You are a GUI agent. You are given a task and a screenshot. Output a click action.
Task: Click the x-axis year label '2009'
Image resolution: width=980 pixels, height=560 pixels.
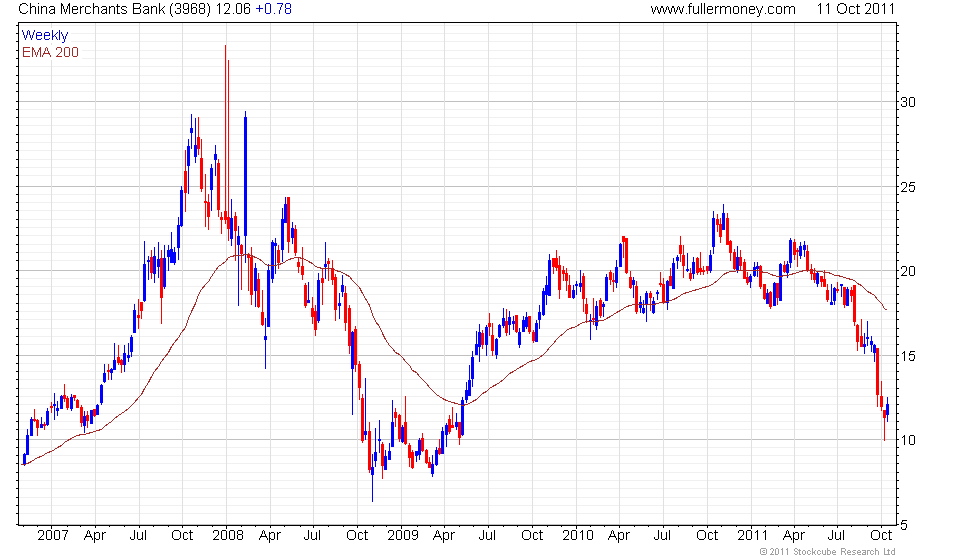pos(402,536)
